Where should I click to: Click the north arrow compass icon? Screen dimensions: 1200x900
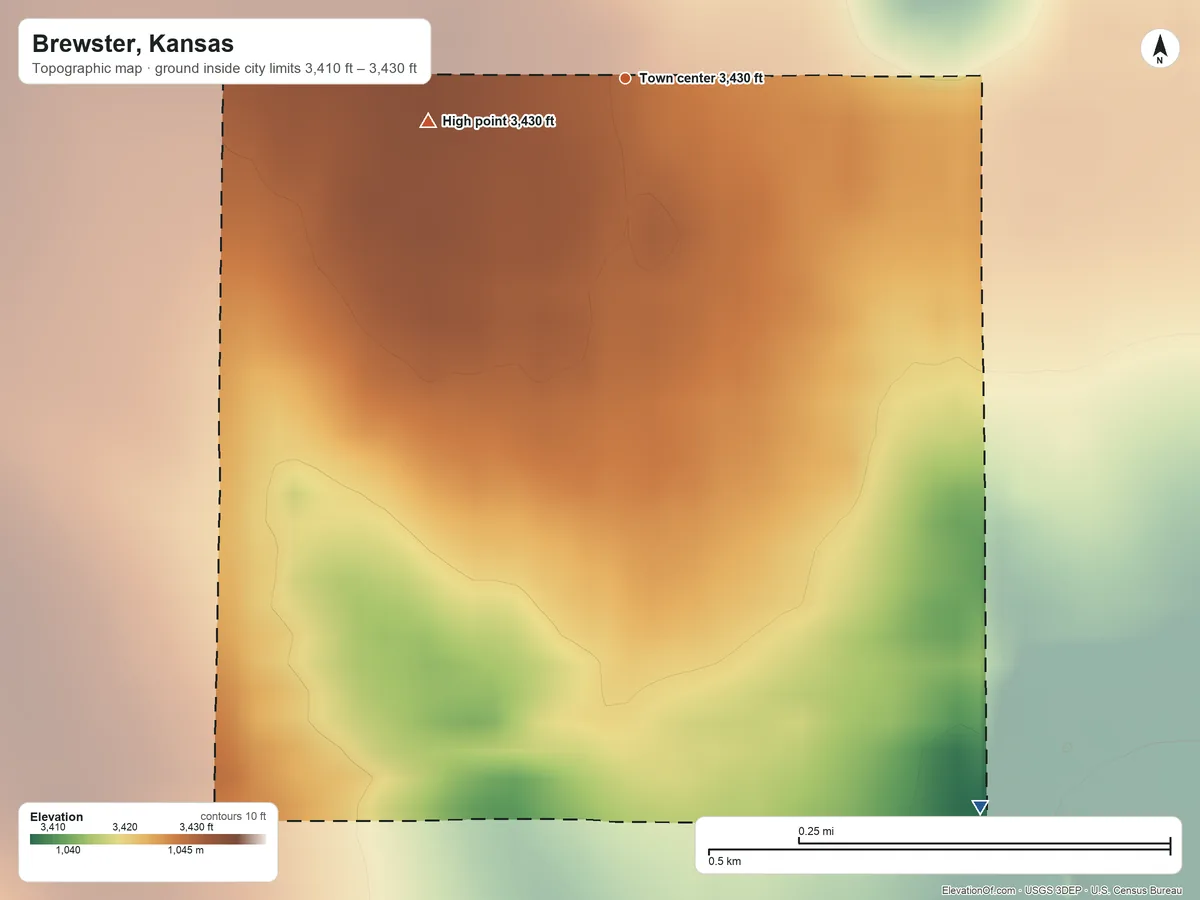point(1159,49)
